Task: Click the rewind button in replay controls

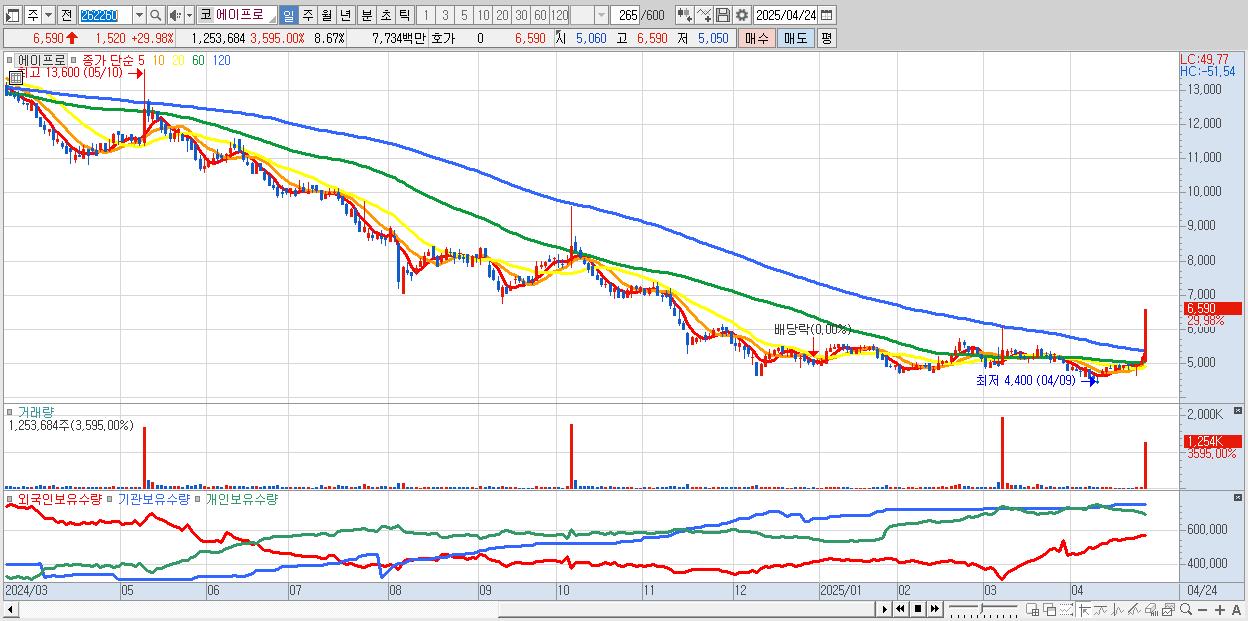Action: pyautogui.click(x=900, y=609)
